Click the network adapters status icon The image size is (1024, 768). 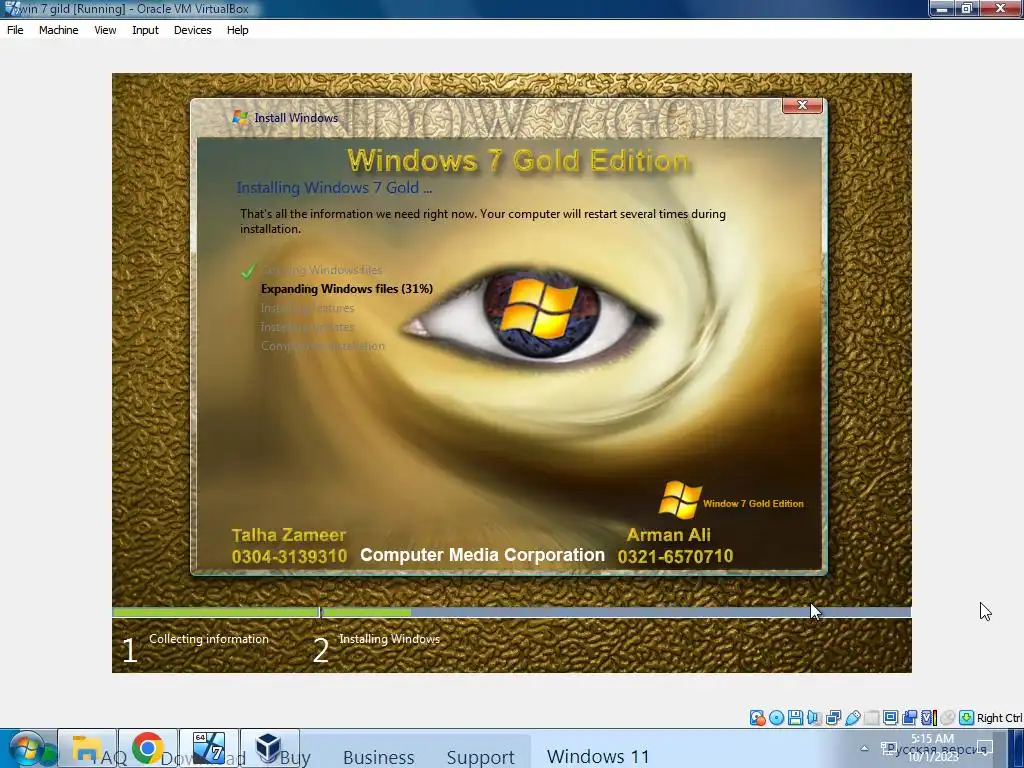(833, 718)
